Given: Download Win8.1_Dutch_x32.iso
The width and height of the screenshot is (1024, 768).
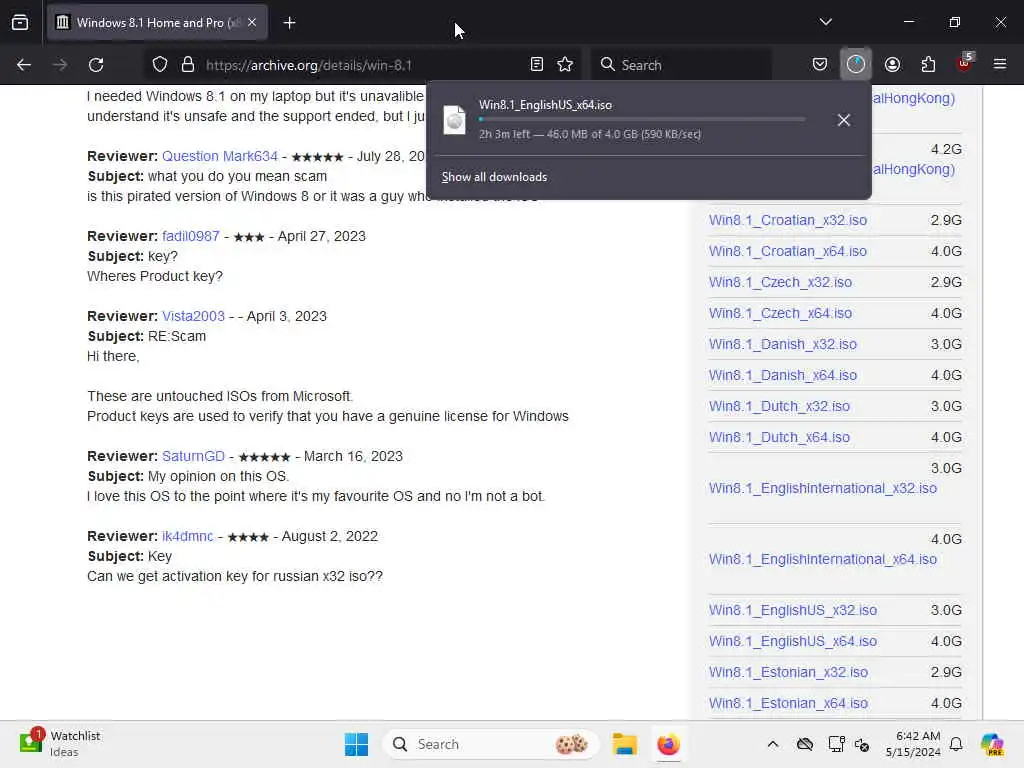Looking at the screenshot, I should tap(780, 406).
